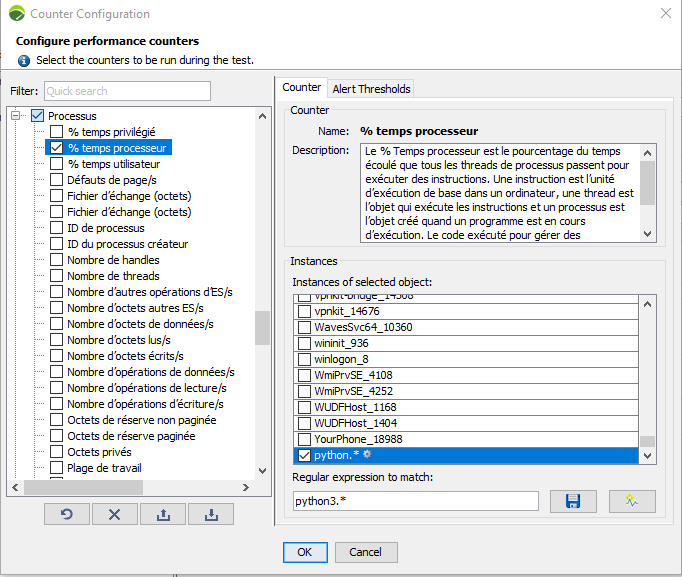Save the regular expression with the floppy icon
The image size is (682, 577).
tap(573, 501)
